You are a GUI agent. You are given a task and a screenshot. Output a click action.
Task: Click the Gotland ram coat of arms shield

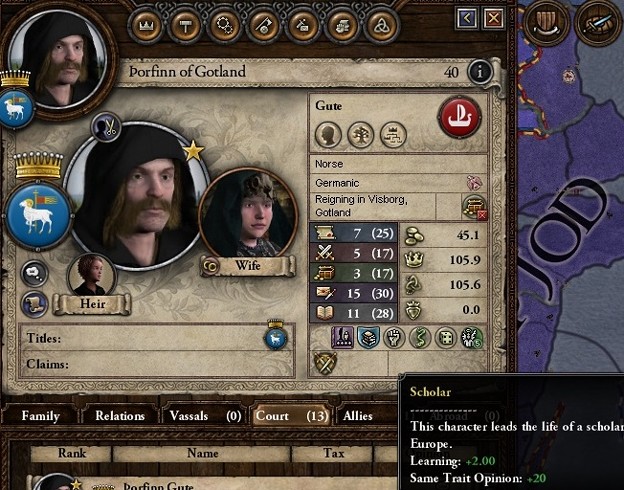pos(38,215)
